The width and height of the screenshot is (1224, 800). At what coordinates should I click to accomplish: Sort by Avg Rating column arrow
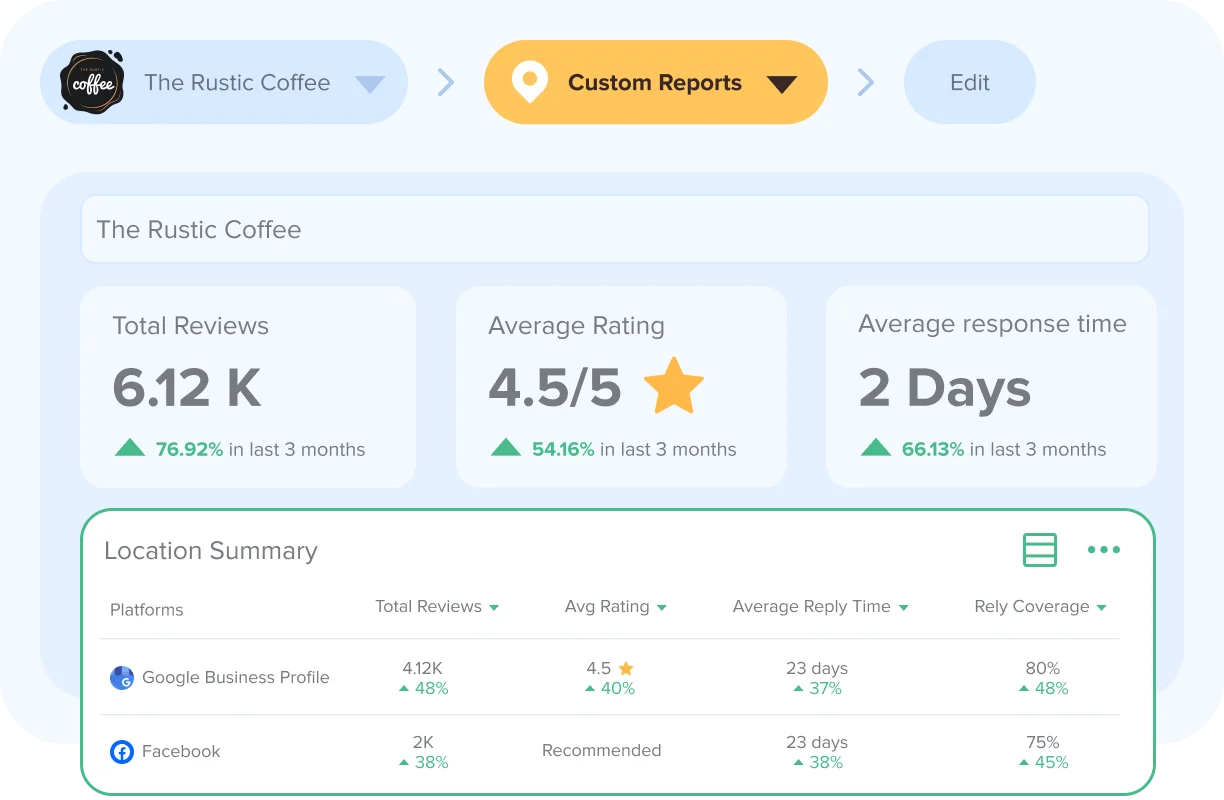[662, 608]
